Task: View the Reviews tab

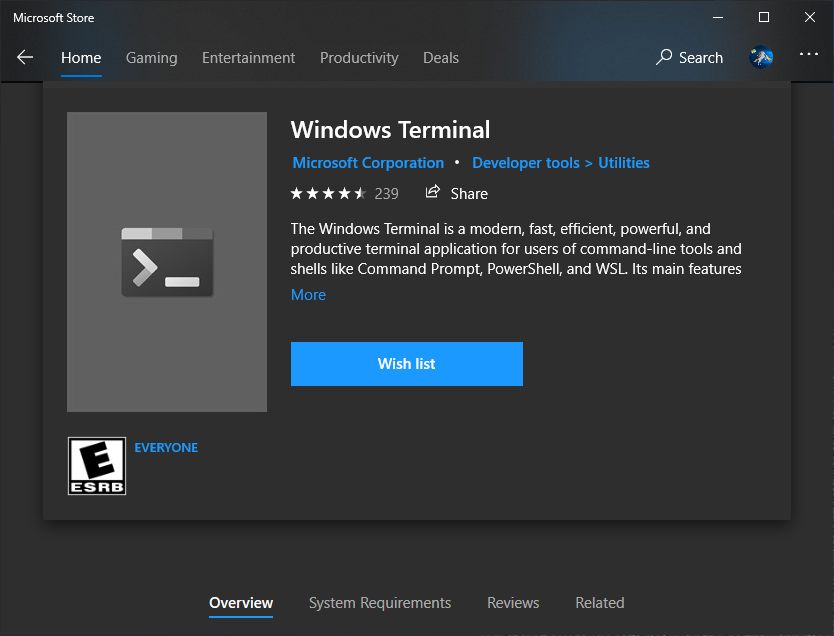Action: pos(513,602)
